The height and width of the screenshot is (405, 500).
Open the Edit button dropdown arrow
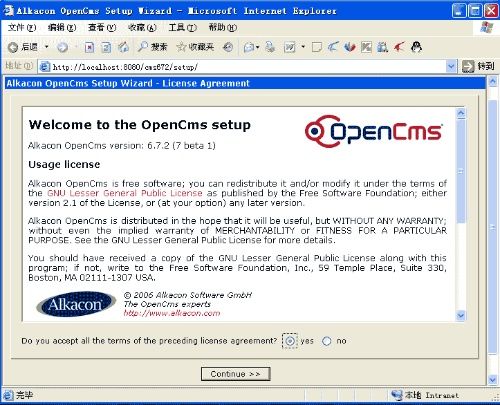(303, 47)
